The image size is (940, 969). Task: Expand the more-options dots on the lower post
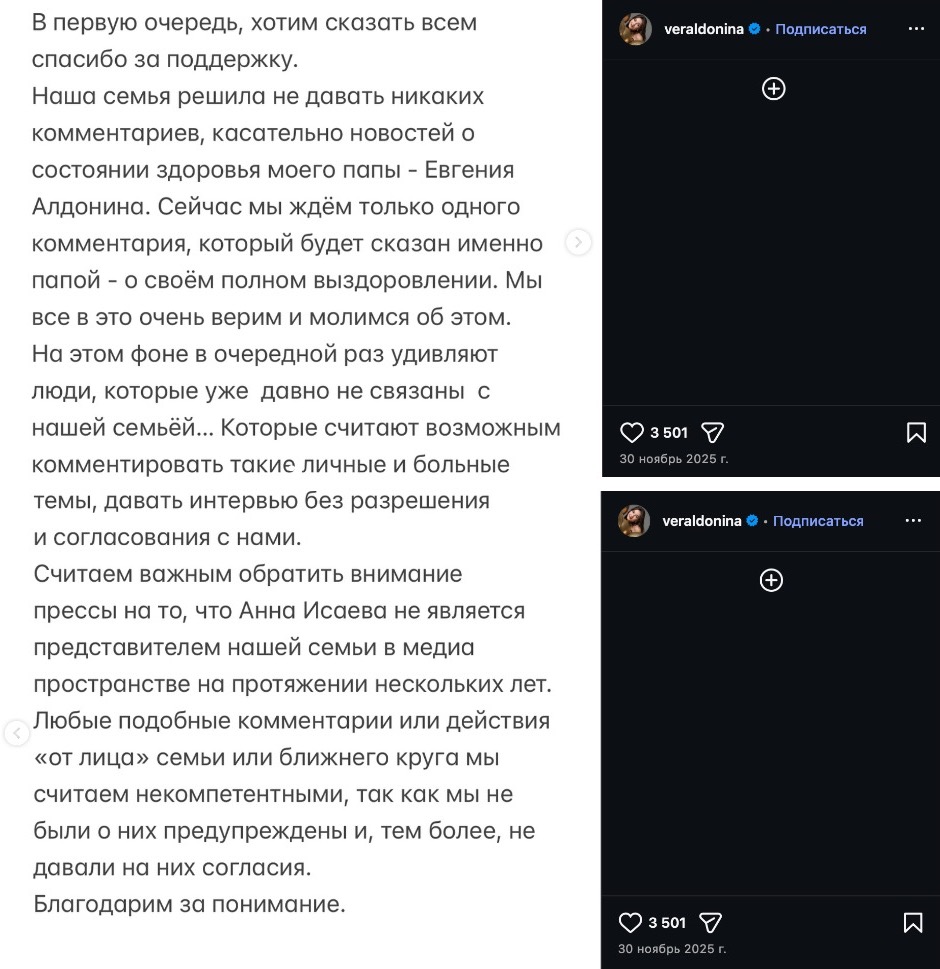coord(913,521)
